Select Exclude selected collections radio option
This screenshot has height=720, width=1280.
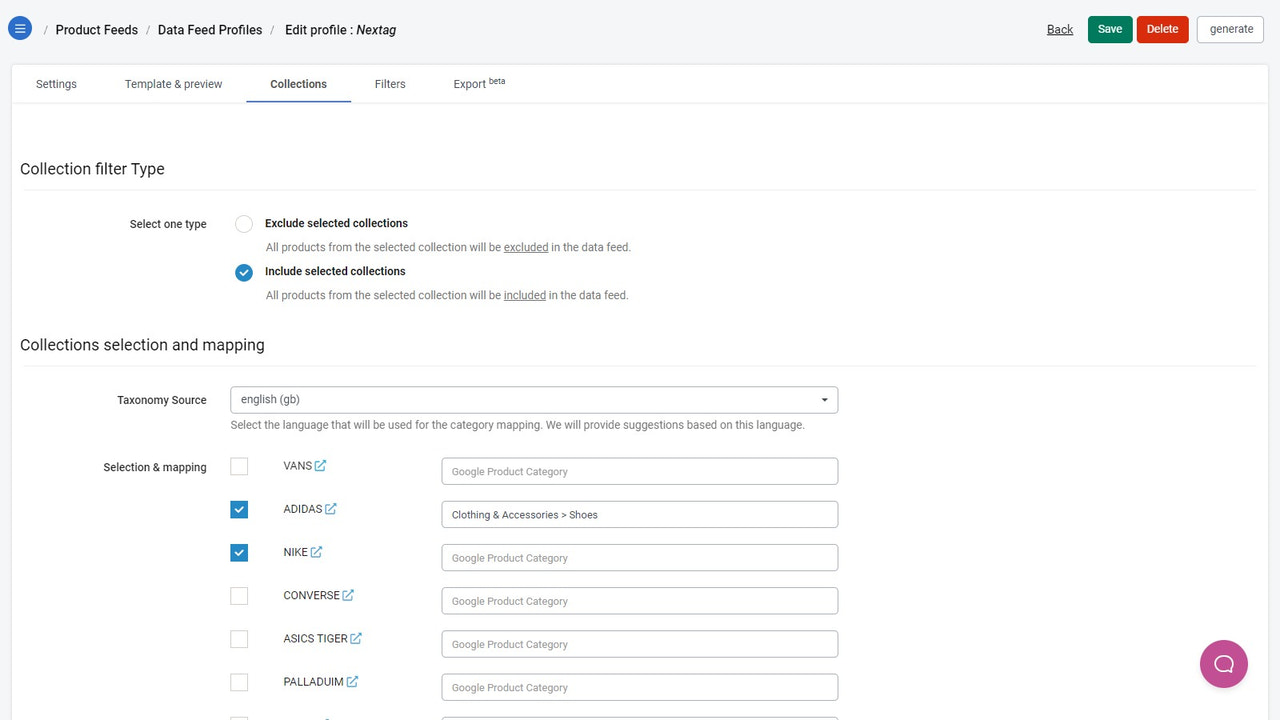244,224
